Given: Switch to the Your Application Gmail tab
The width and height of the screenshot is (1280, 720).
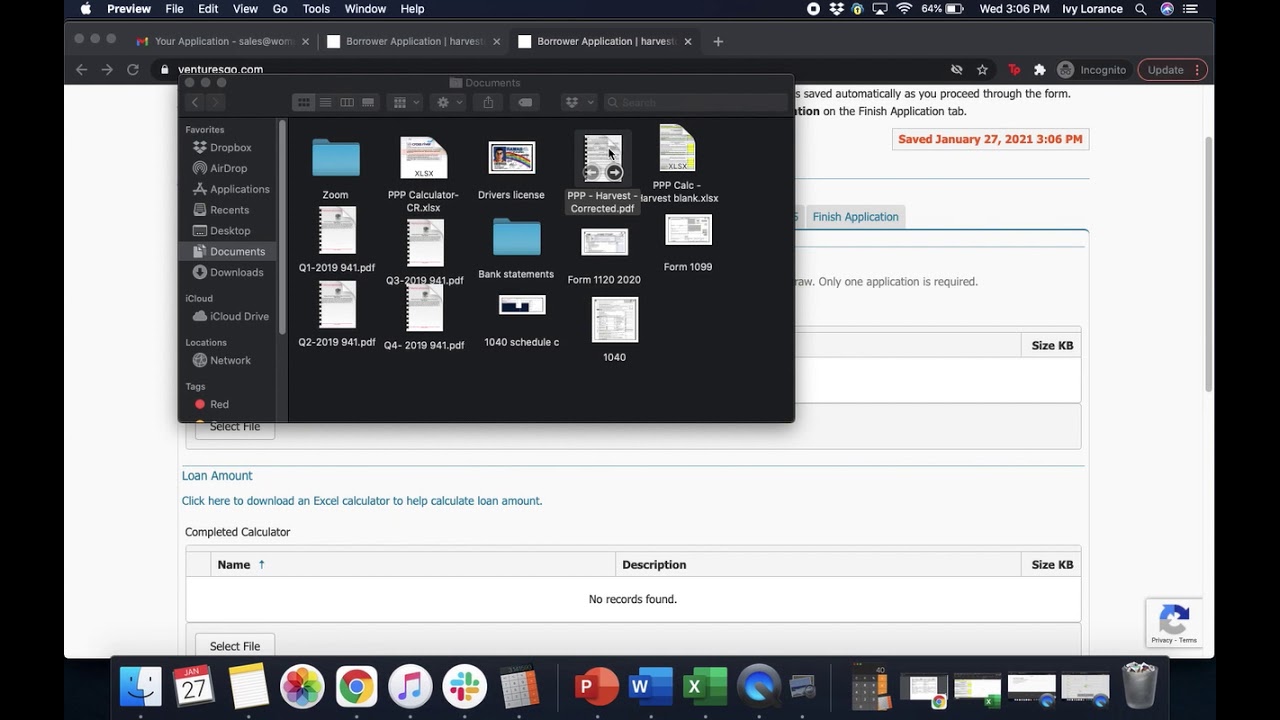Looking at the screenshot, I should click(223, 42).
